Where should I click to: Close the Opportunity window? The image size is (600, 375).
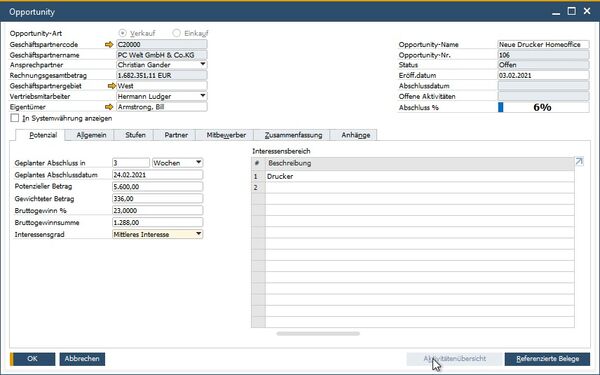pyautogui.click(x=587, y=11)
